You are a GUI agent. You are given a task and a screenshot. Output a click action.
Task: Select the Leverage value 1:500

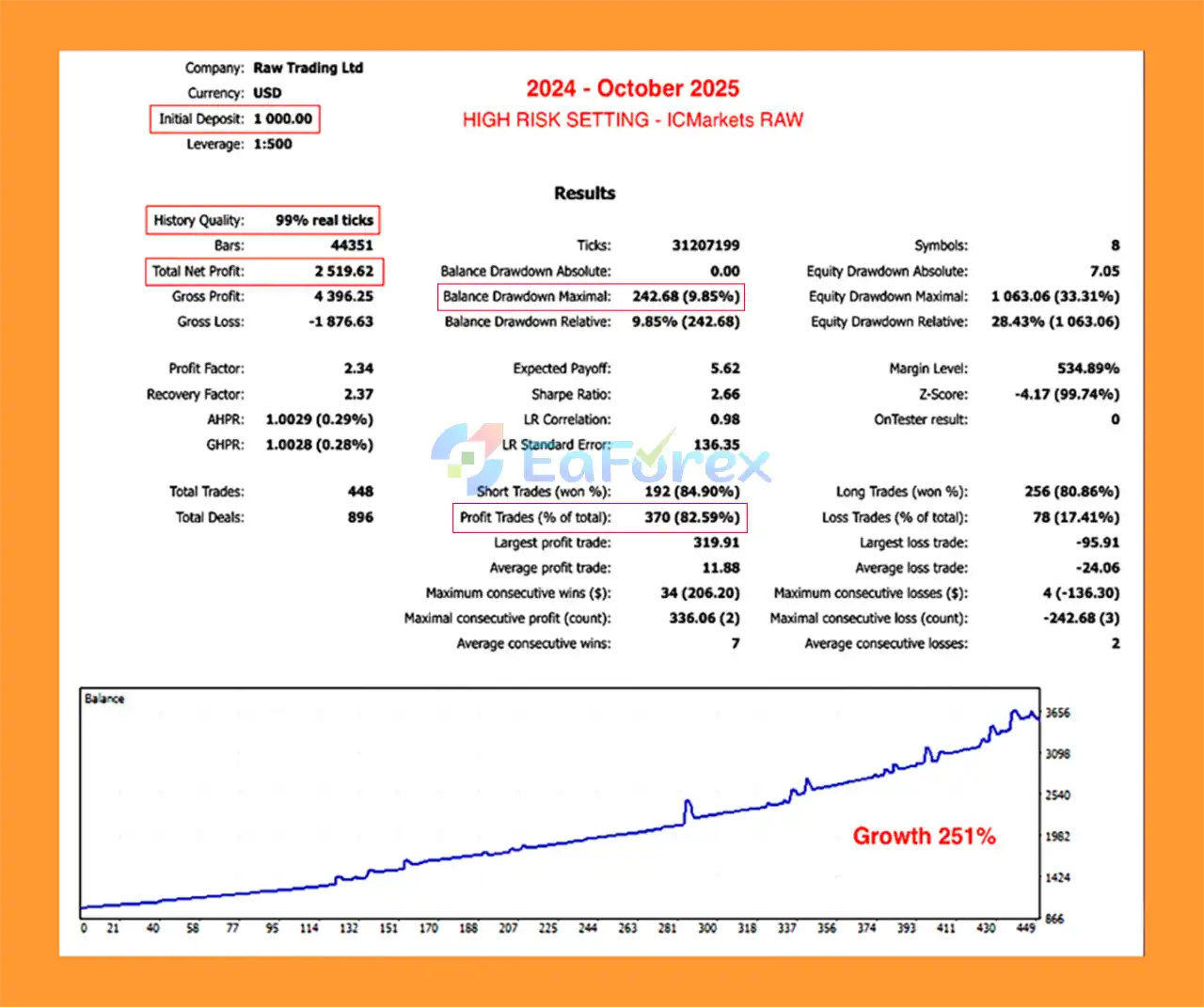tap(273, 144)
